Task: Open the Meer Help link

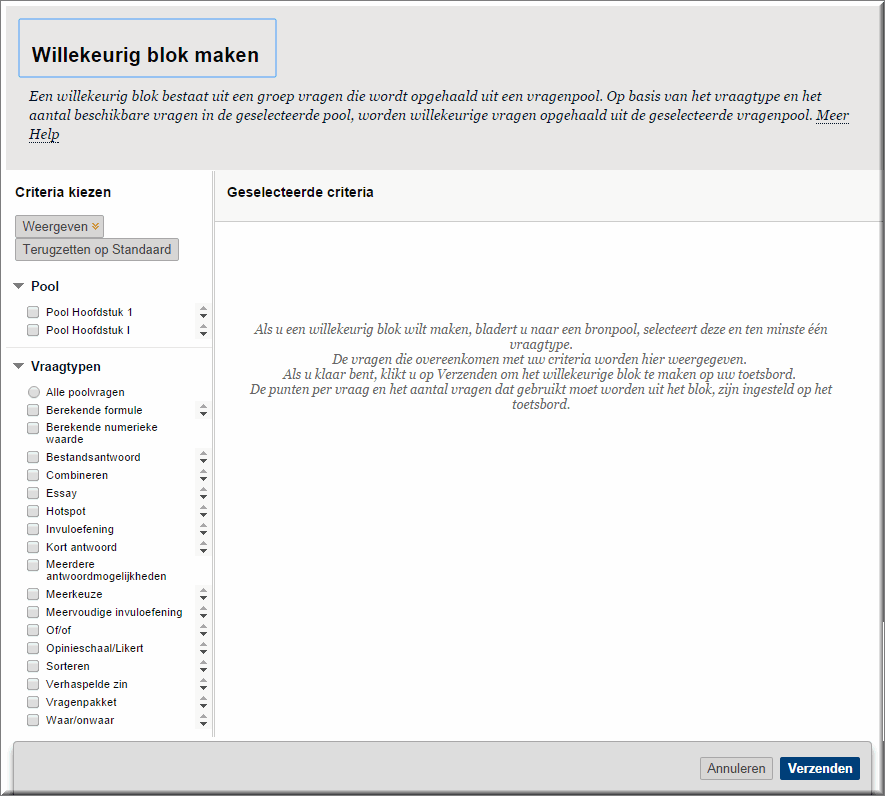Action: [x=832, y=115]
